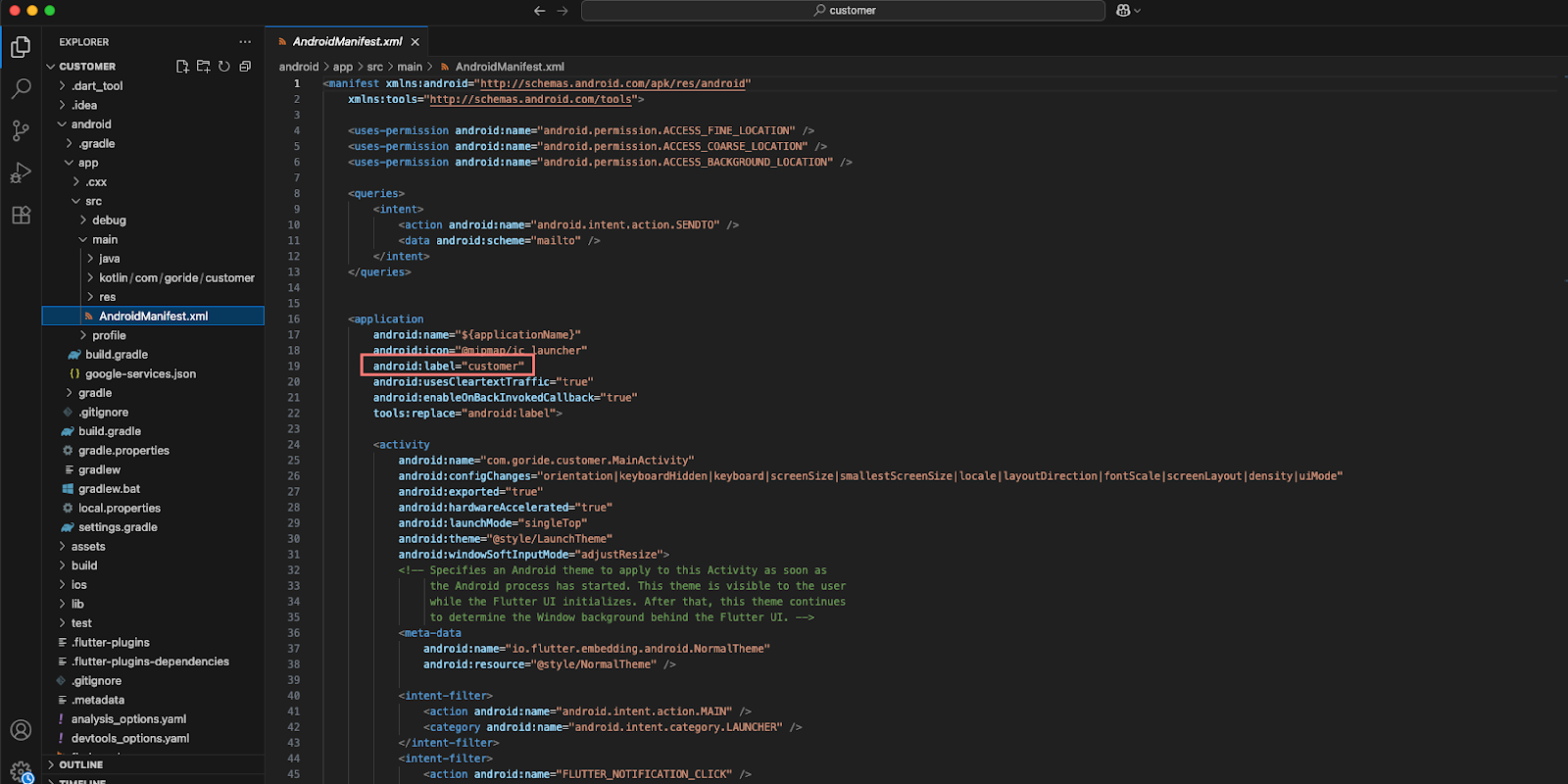
Task: Expand the res folder
Action: [107, 297]
